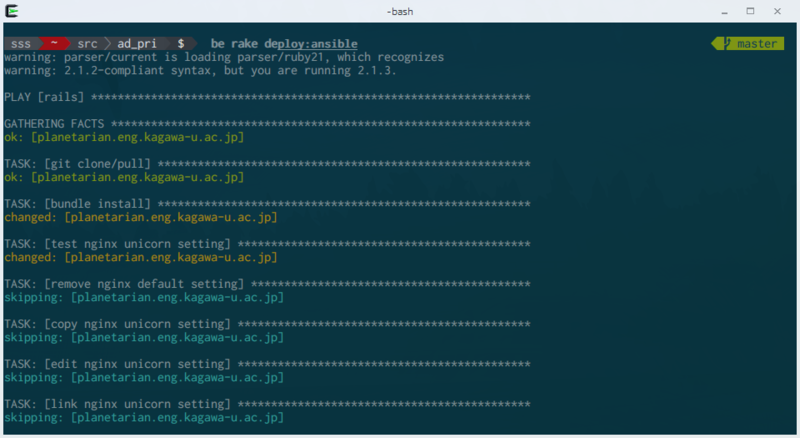Click the 'be rake deploy:ansible' command text
800x438 pixels.
[284, 44]
